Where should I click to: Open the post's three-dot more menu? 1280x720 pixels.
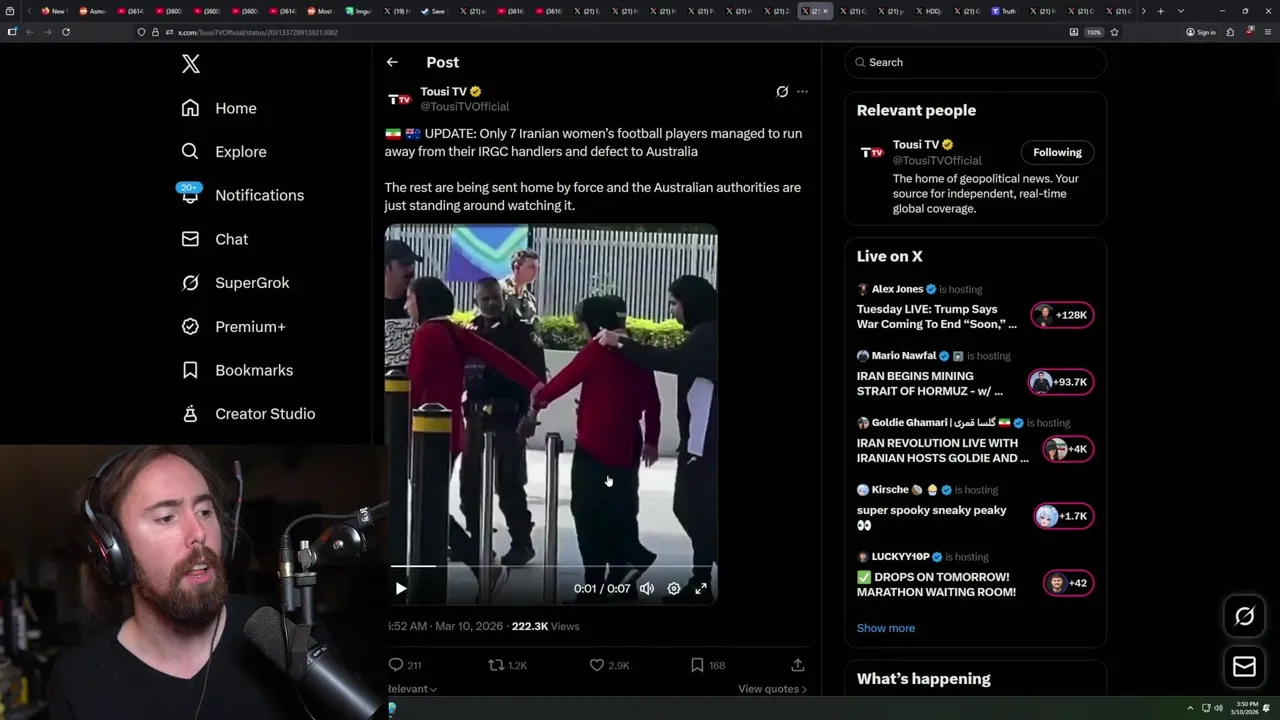pyautogui.click(x=802, y=91)
